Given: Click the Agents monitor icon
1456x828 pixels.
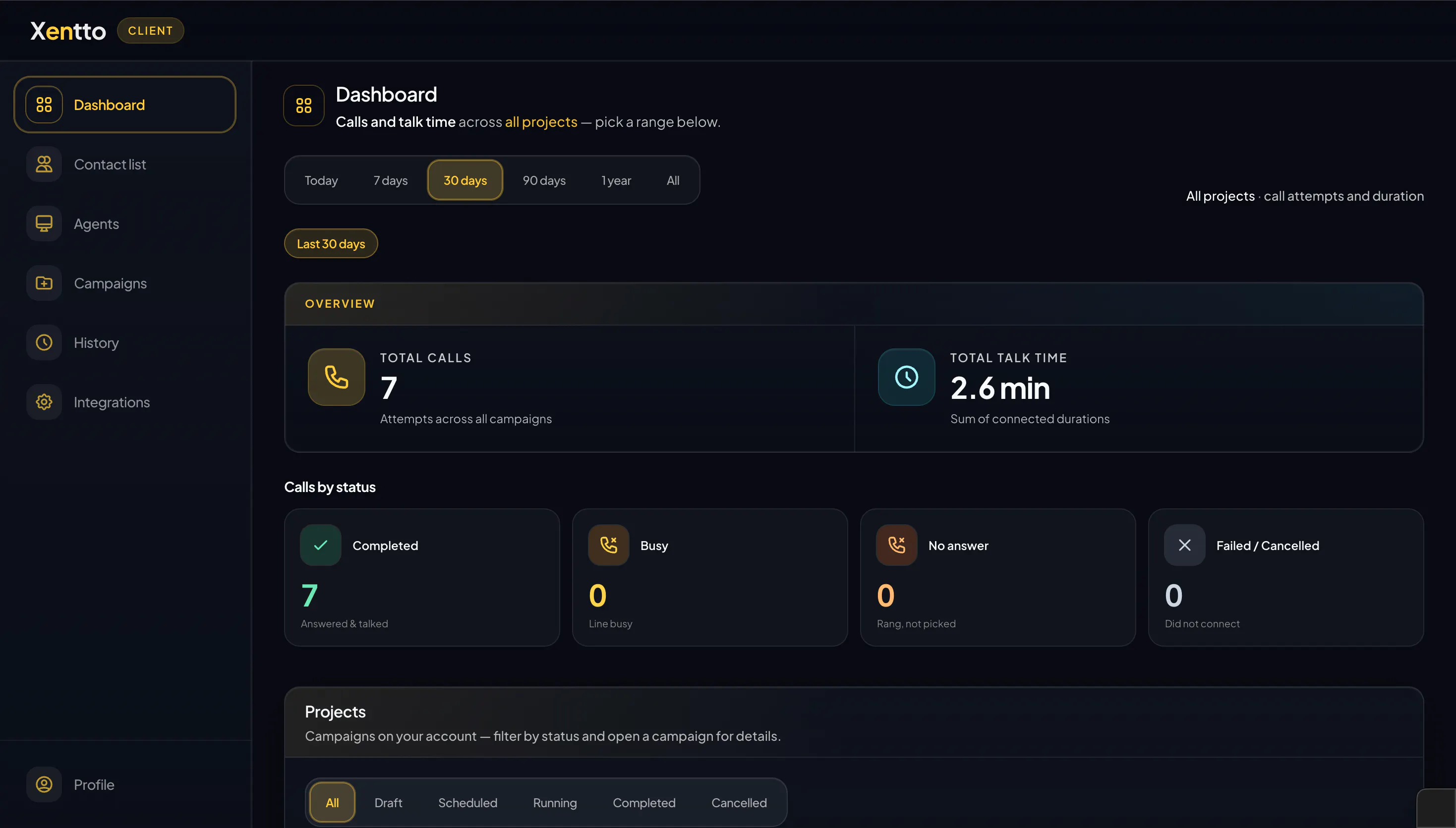Looking at the screenshot, I should click(x=44, y=223).
